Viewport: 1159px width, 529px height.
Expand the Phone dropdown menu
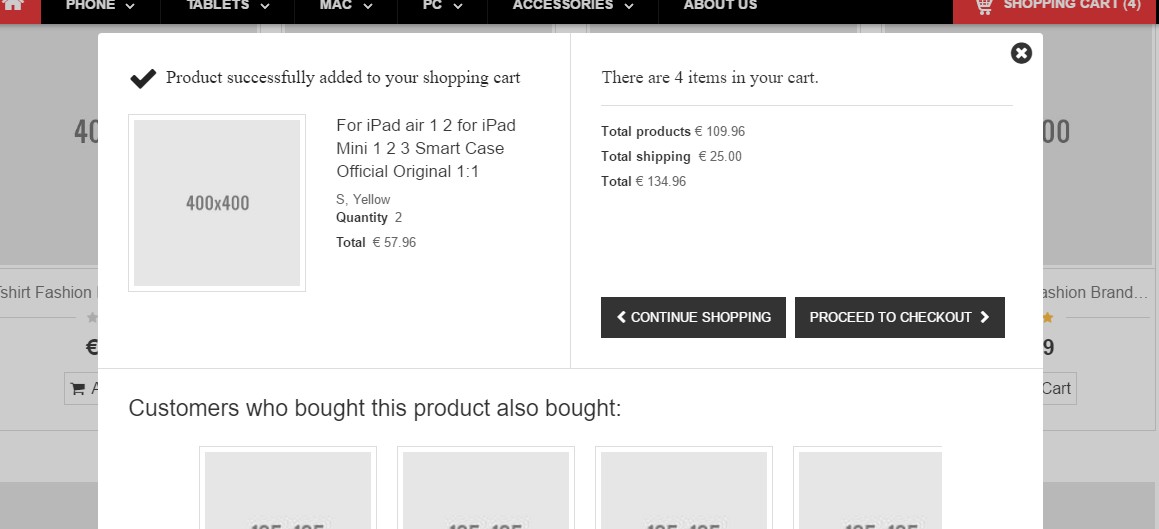pyautogui.click(x=101, y=6)
